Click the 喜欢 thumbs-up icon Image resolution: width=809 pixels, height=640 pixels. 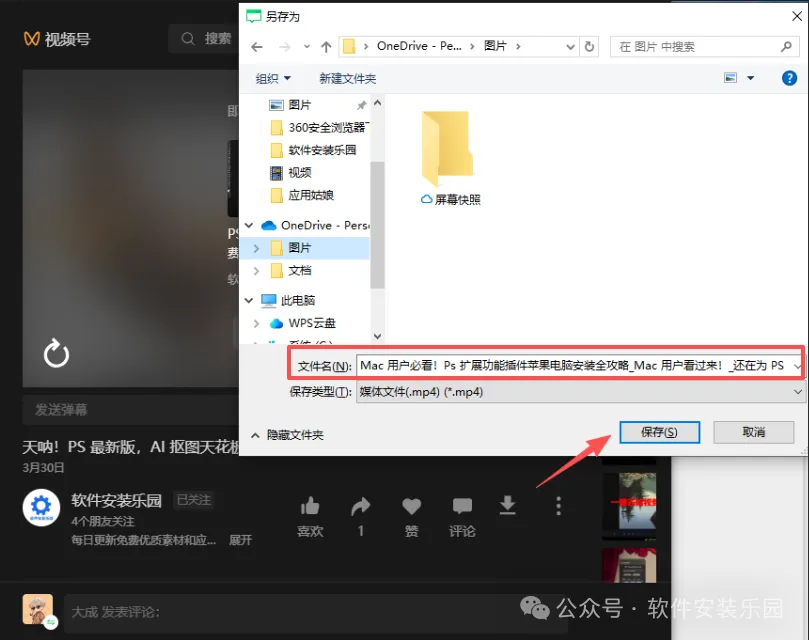[x=310, y=506]
